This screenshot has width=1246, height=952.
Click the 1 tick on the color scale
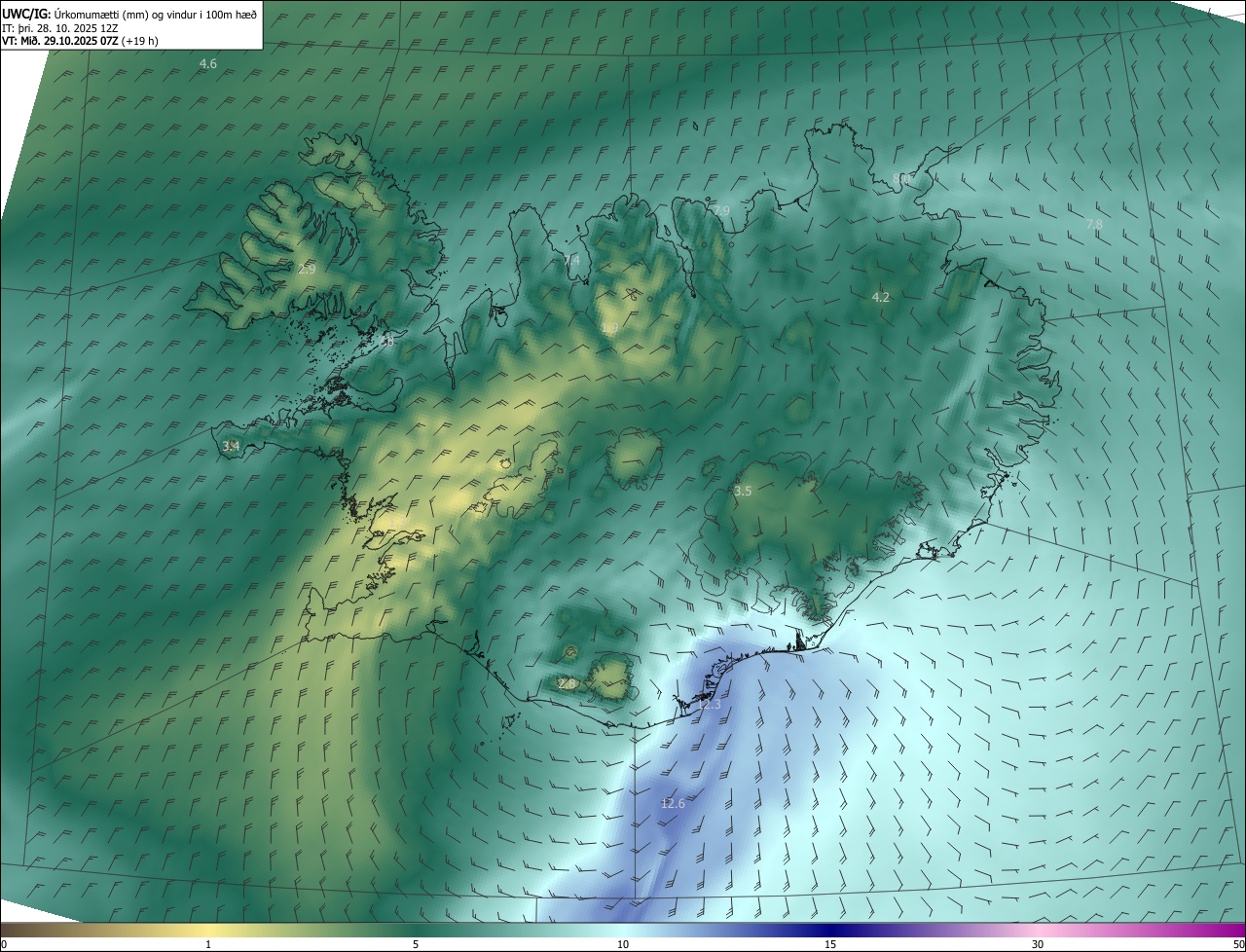click(208, 945)
